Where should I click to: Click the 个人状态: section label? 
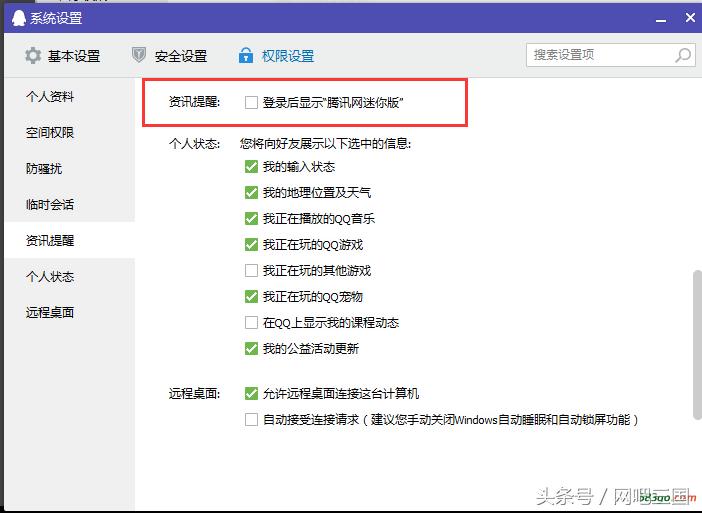tap(194, 144)
